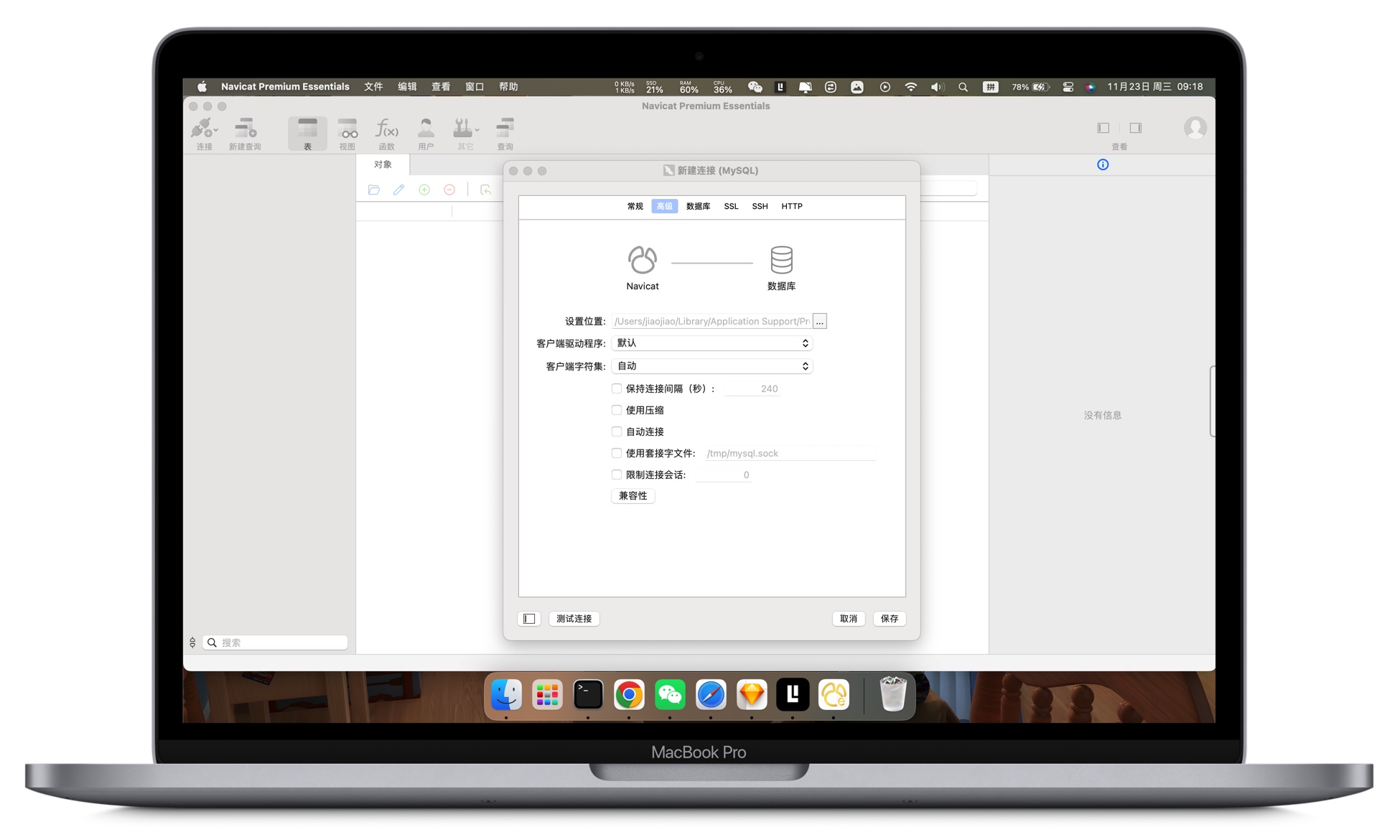The image size is (1400, 840).
Task: Open the volume menu bar icon
Action: coord(936,87)
